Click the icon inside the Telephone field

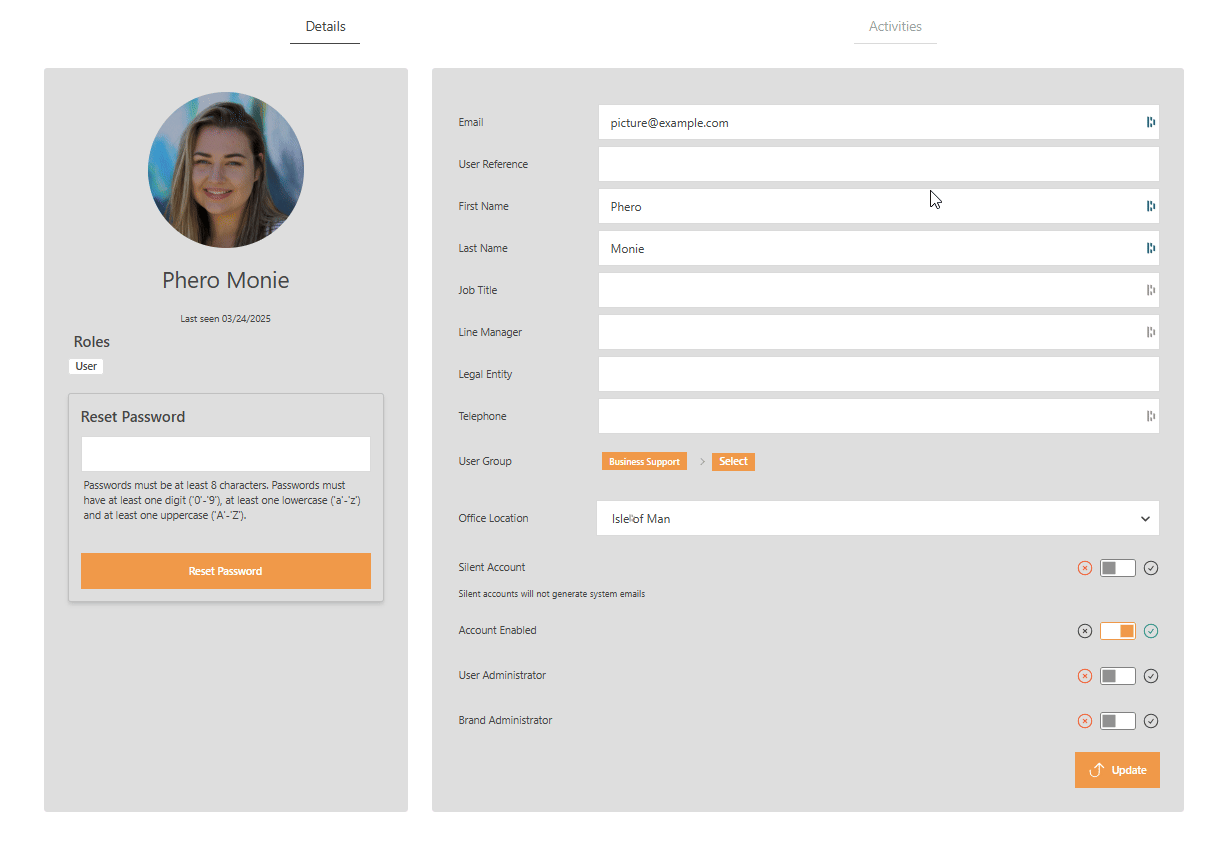click(1150, 416)
